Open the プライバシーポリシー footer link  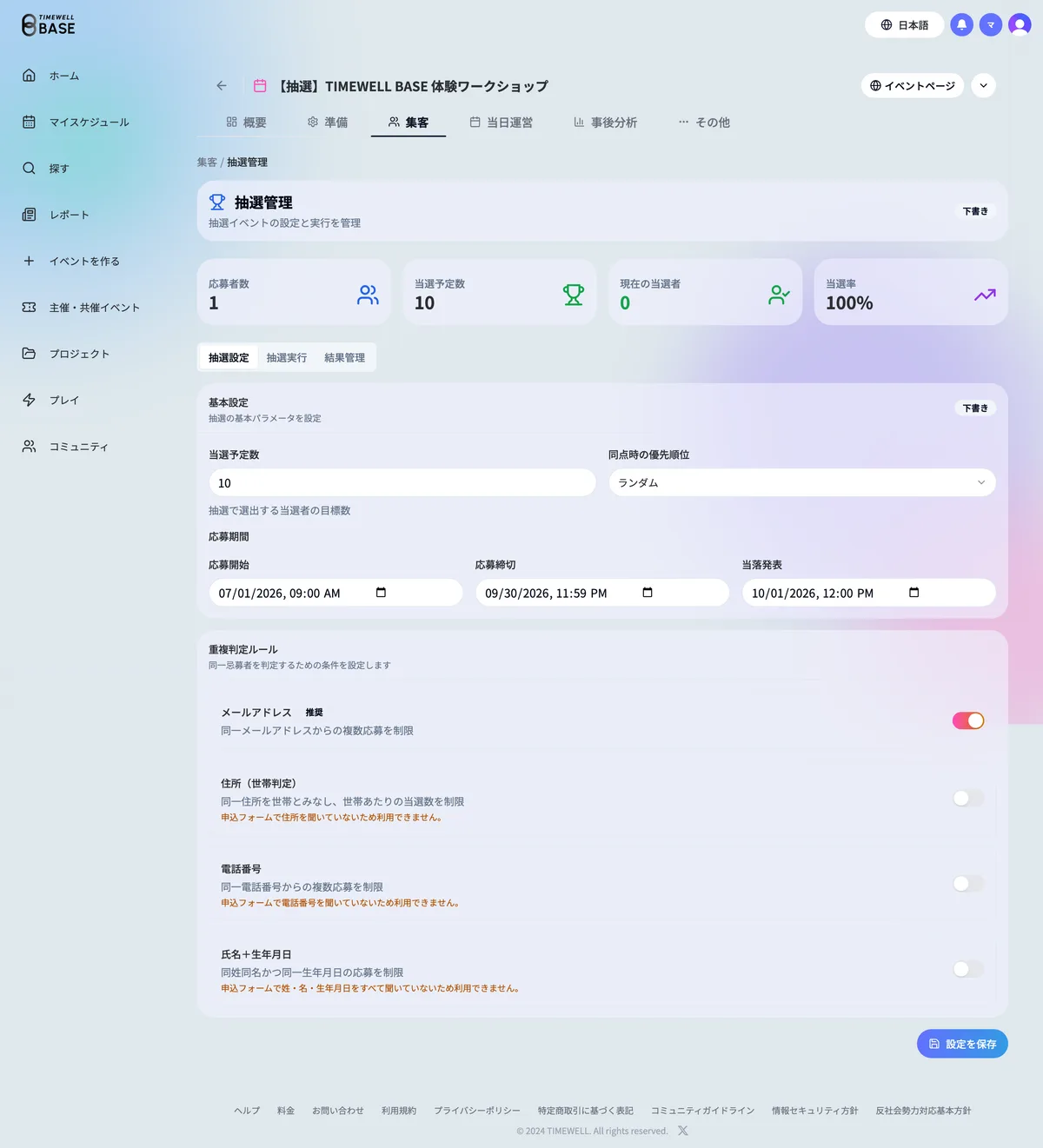pos(477,1111)
